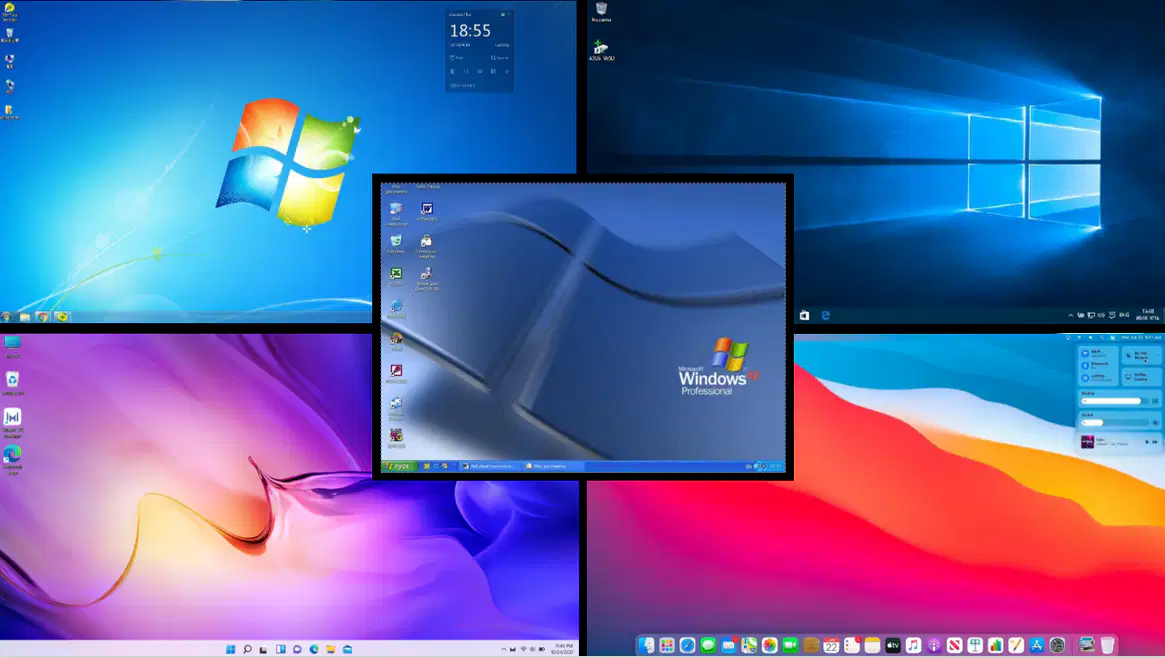Open Apple TV in the macOS dock
The image size is (1165, 658).
pos(893,645)
